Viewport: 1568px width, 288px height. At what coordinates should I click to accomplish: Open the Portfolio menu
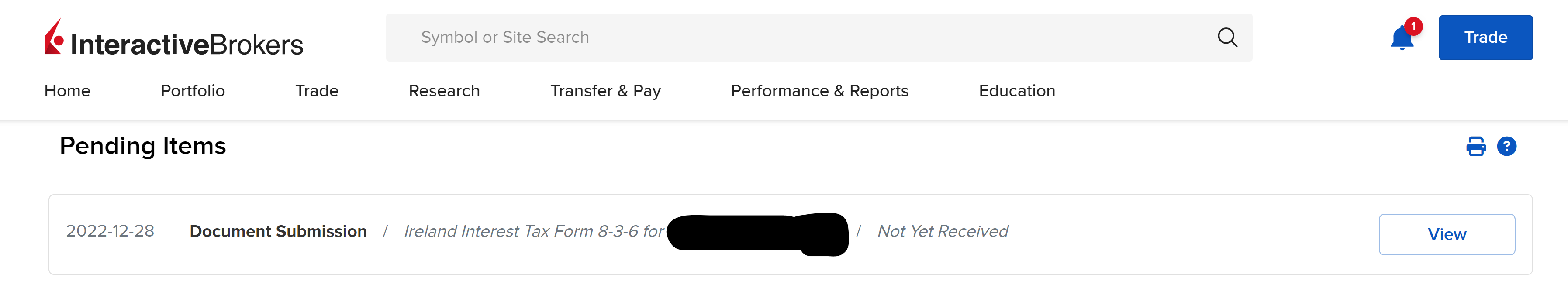(193, 91)
